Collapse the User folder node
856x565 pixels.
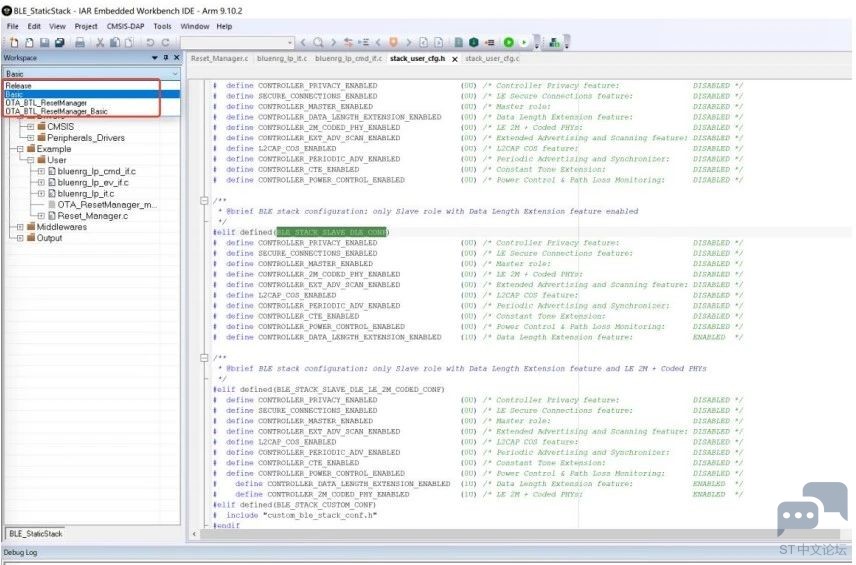click(31, 160)
